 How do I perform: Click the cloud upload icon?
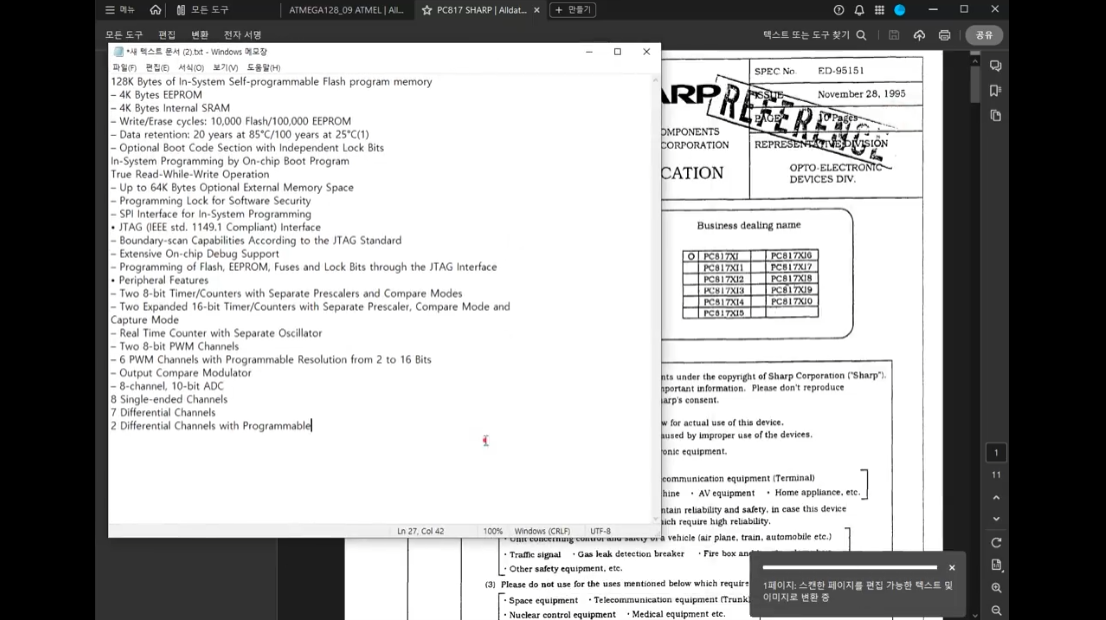[919, 35]
